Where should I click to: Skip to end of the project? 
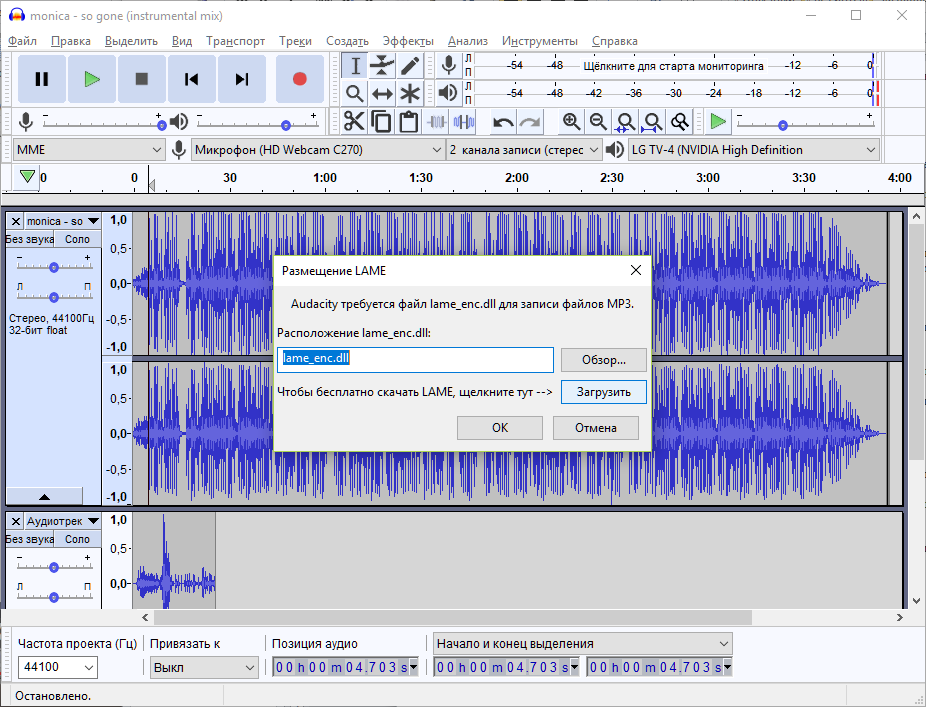(242, 79)
